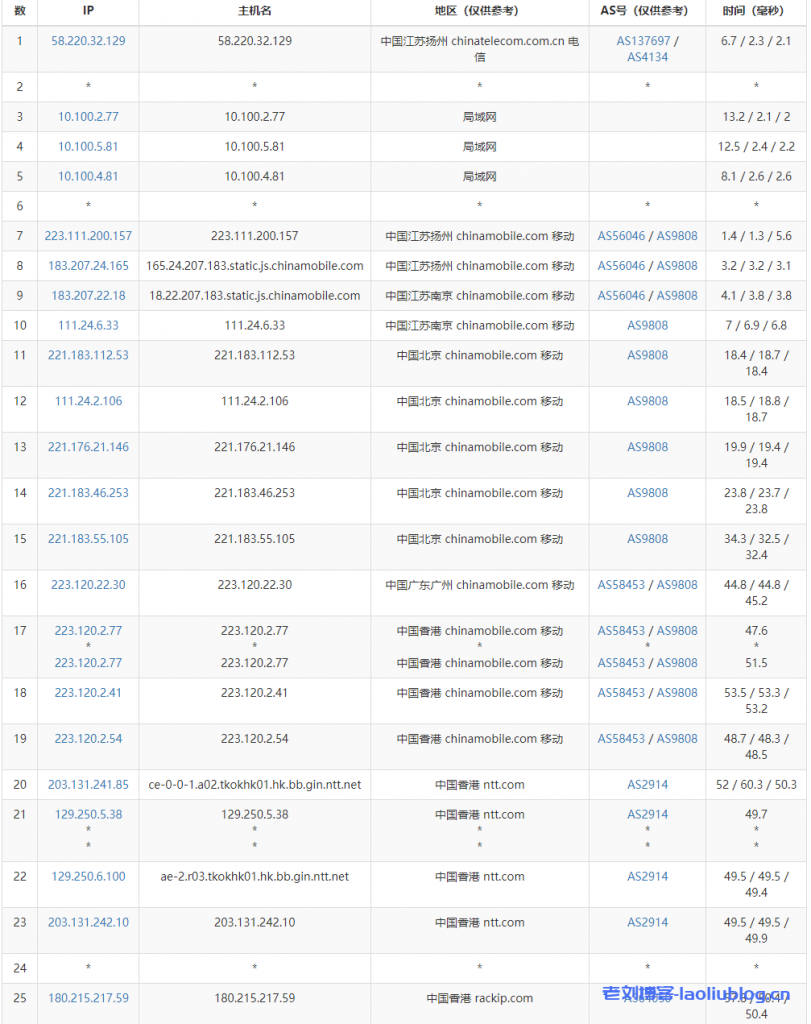
Task: Click IP link 203.131.241.85
Action: (x=88, y=785)
